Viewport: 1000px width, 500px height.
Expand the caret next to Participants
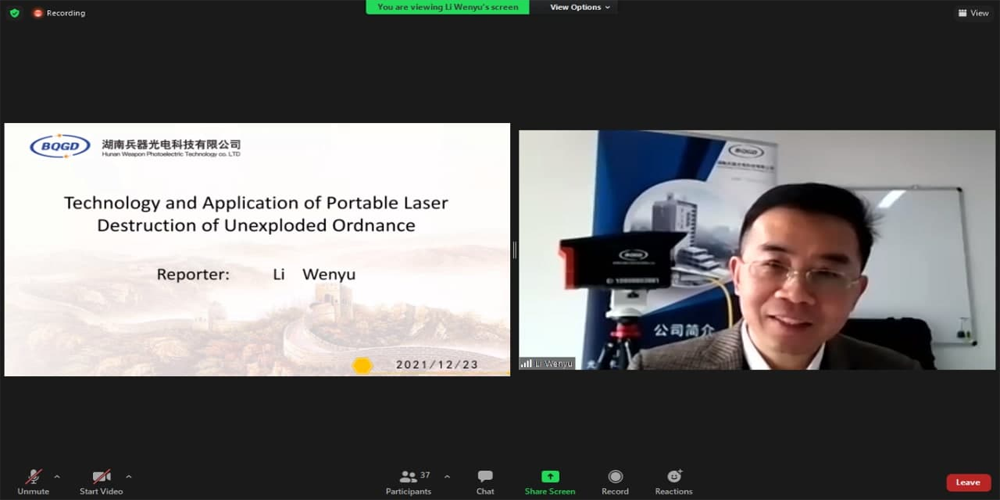click(x=447, y=476)
